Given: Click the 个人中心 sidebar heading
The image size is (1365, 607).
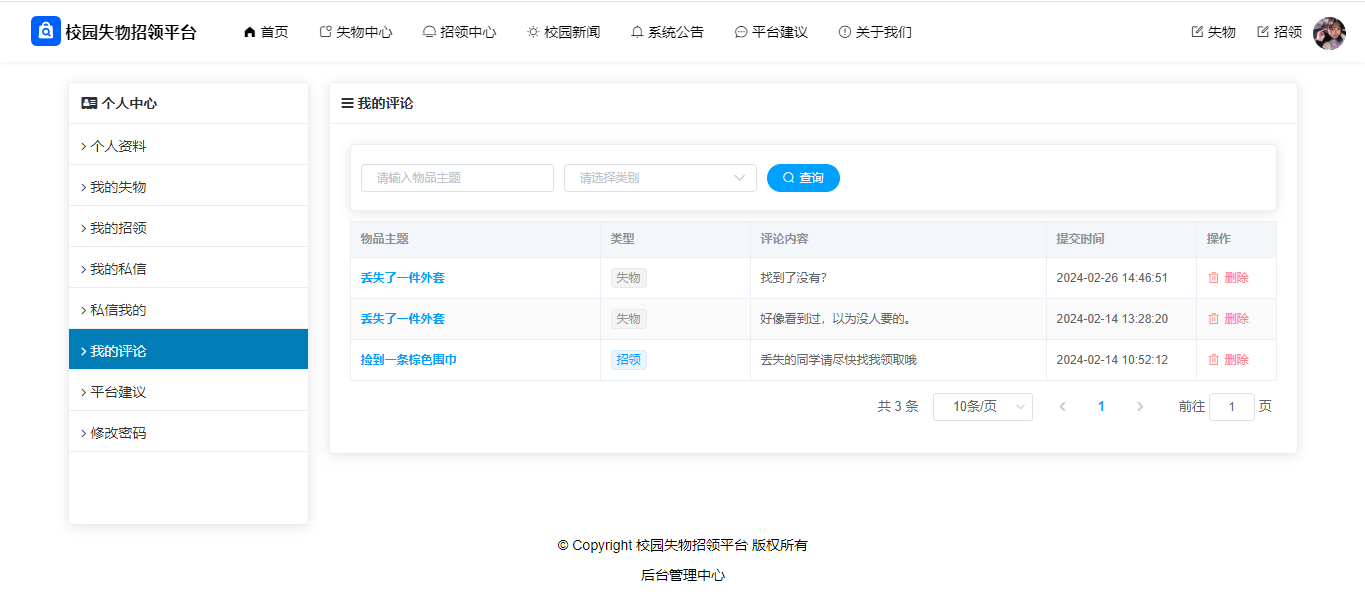Looking at the screenshot, I should pyautogui.click(x=119, y=103).
